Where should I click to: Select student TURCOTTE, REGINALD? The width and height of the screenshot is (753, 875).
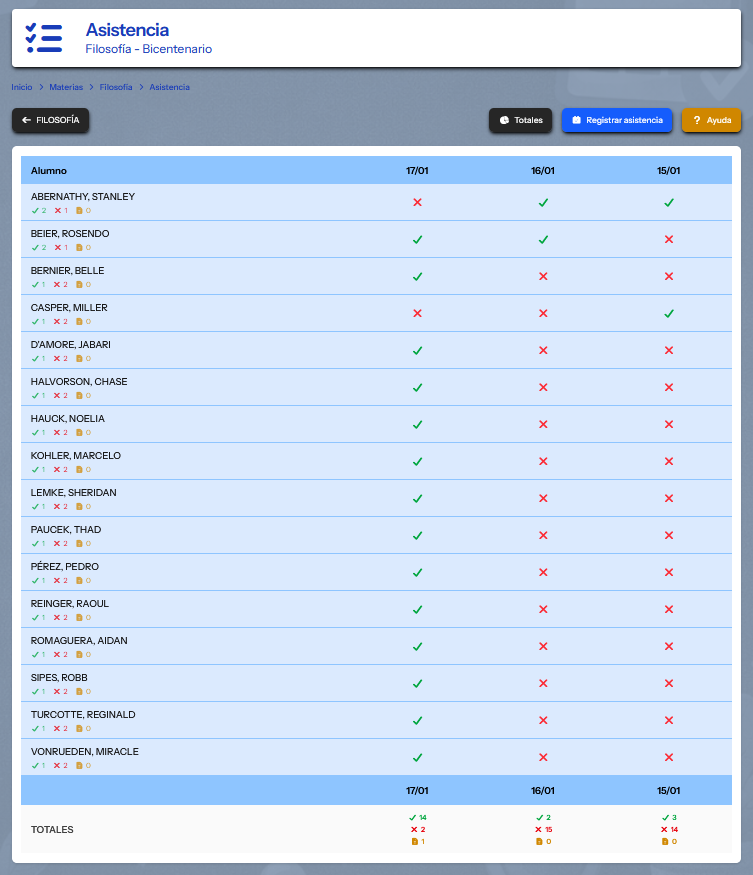[x=83, y=715]
